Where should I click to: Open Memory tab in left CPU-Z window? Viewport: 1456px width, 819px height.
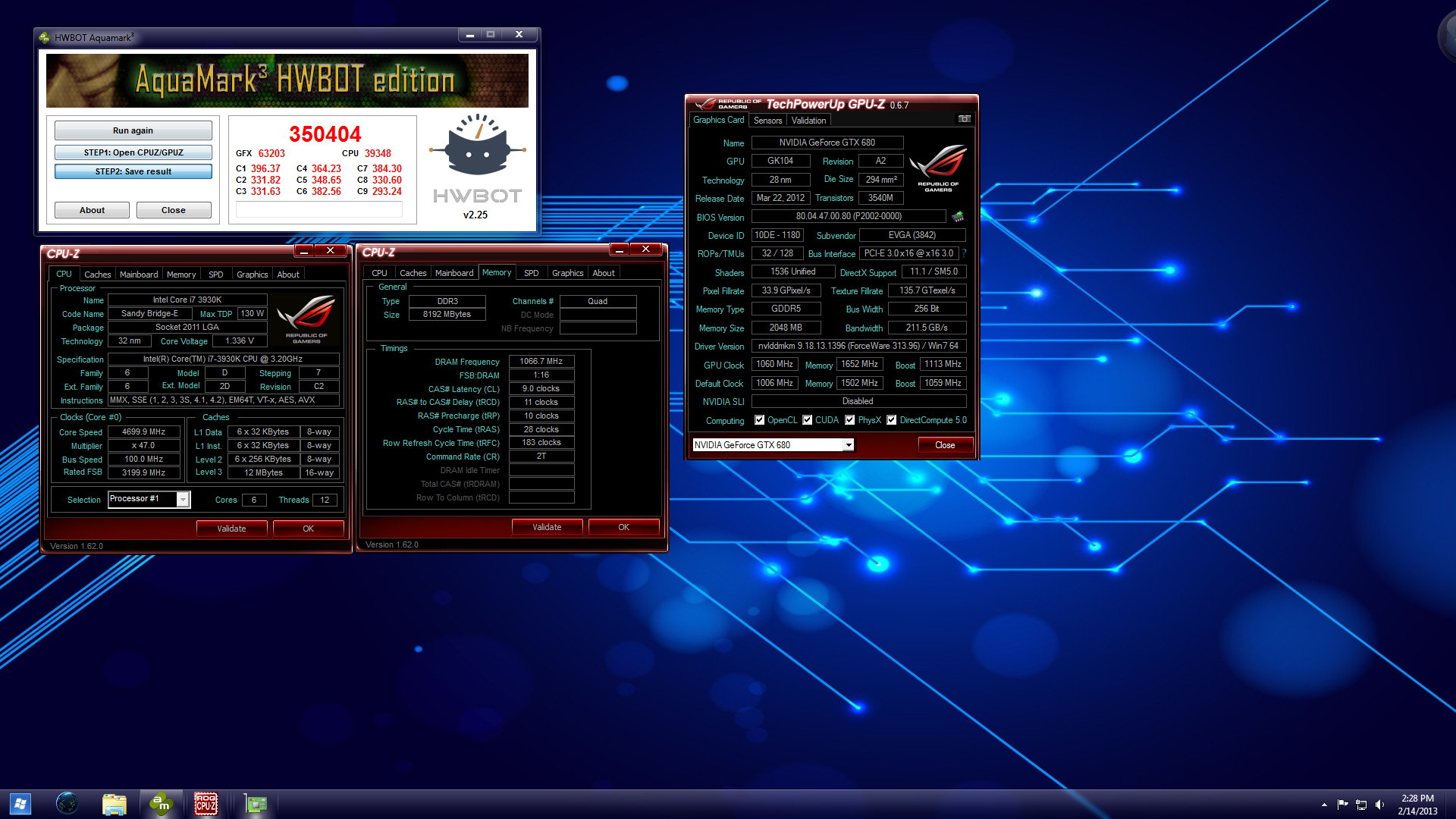click(181, 275)
